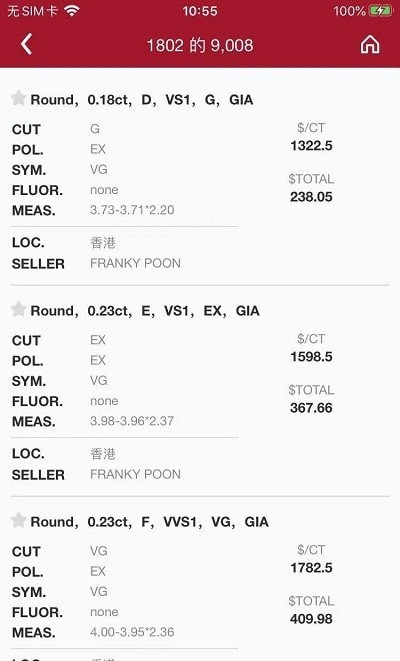Favorite the 0.18ct D VS1 diamond star
The width and height of the screenshot is (400, 661).
(18, 98)
